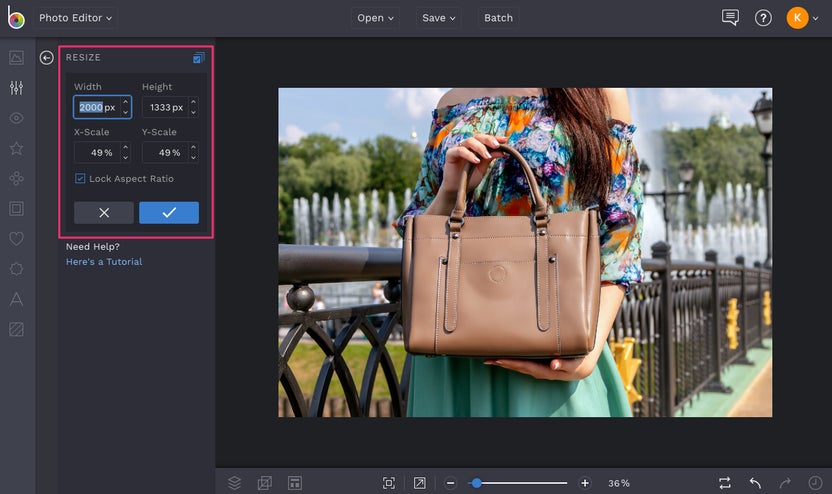
Task: Select the Text tool 'A' icon
Action: 16,299
